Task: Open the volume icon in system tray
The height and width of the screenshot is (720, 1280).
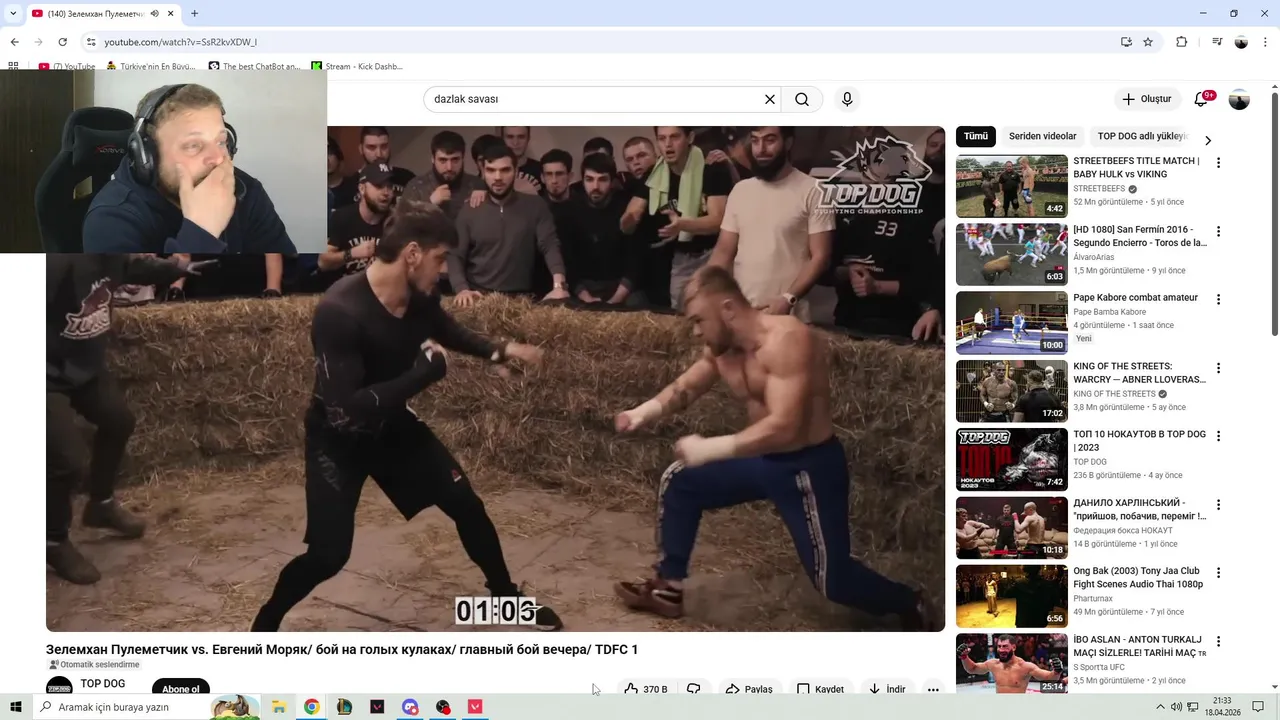Action: coord(1176,707)
